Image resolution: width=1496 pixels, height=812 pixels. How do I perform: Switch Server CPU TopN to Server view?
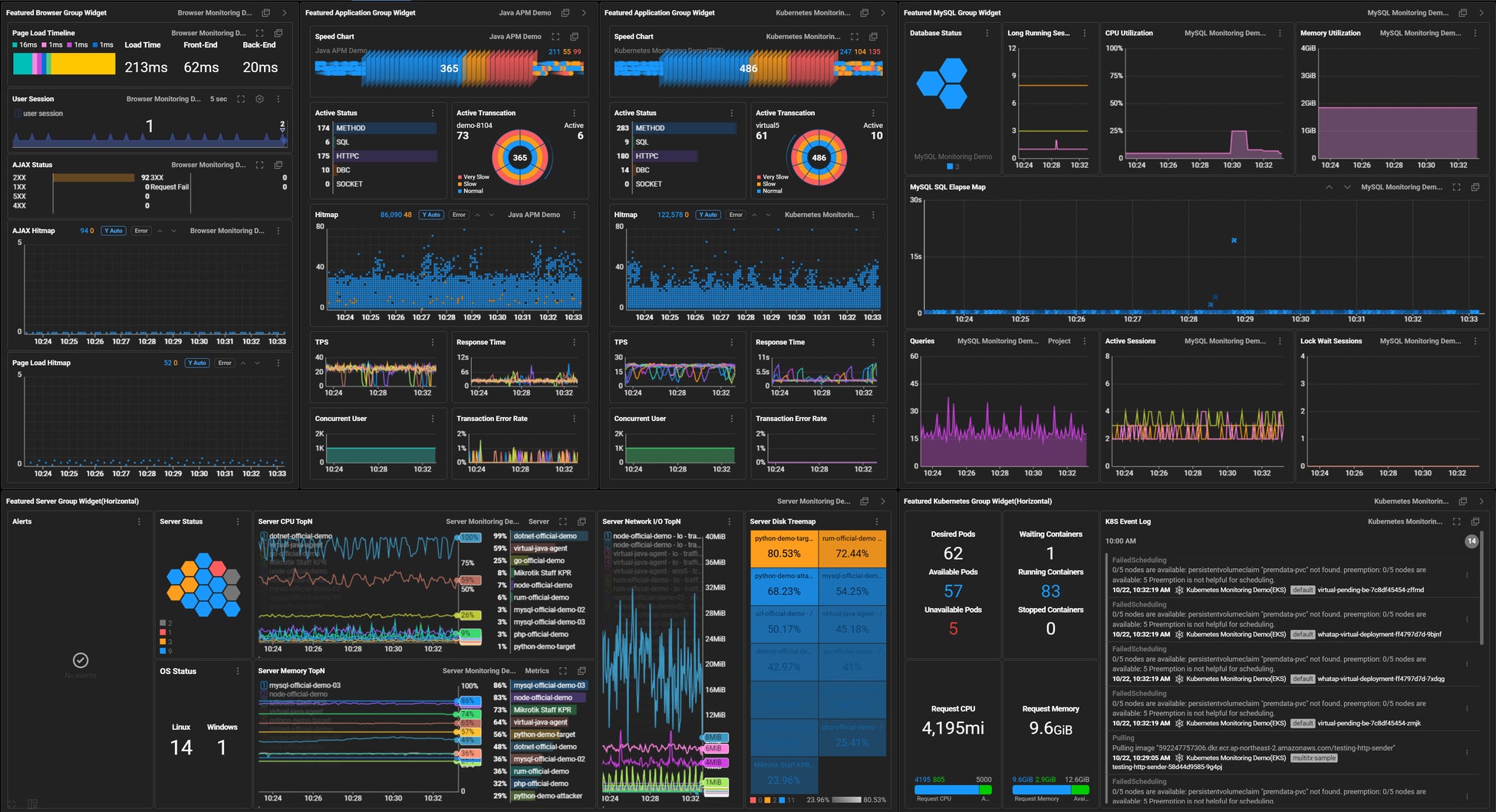[x=539, y=521]
